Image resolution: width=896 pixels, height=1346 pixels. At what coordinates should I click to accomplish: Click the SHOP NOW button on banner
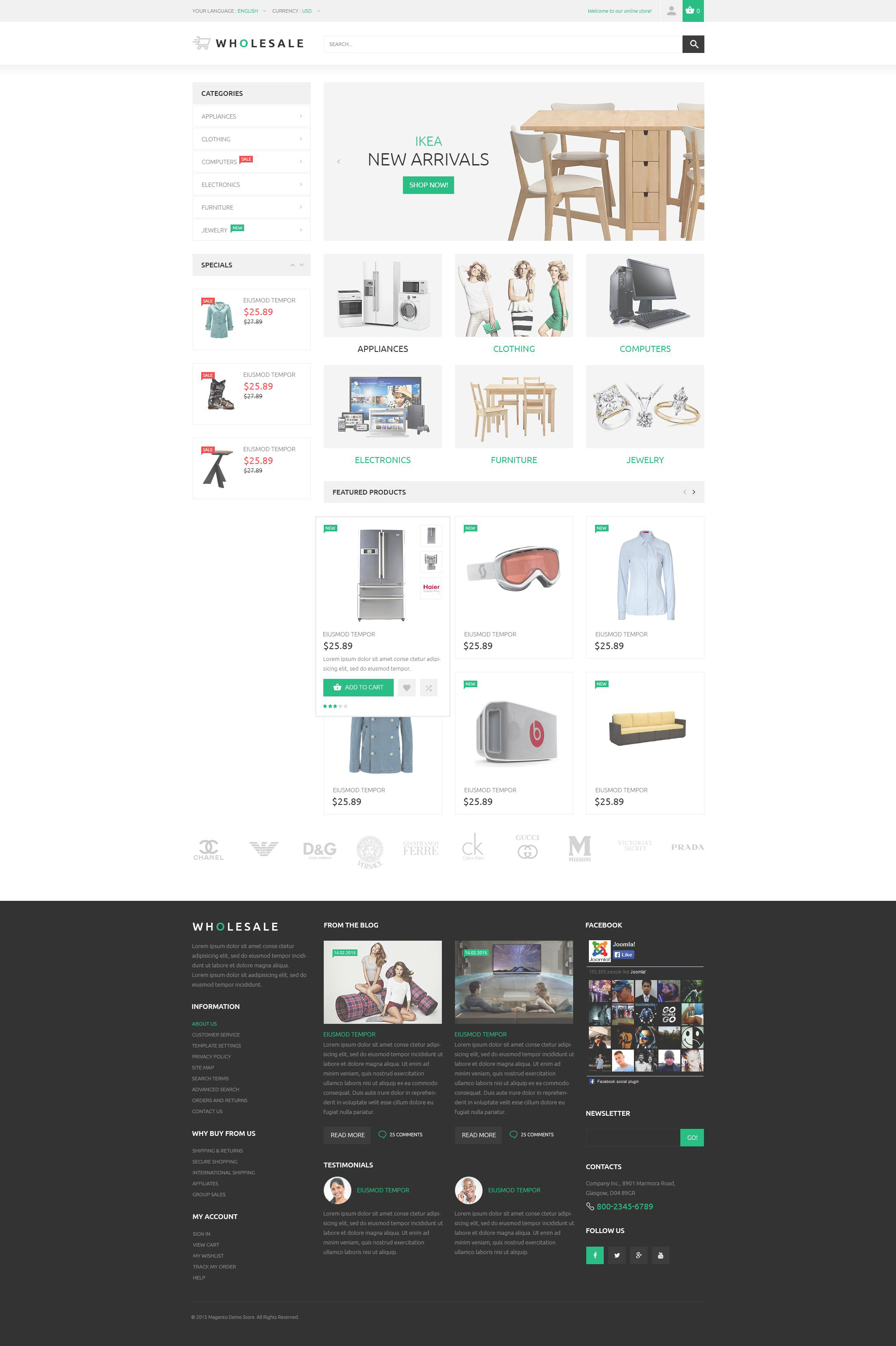pyautogui.click(x=428, y=185)
